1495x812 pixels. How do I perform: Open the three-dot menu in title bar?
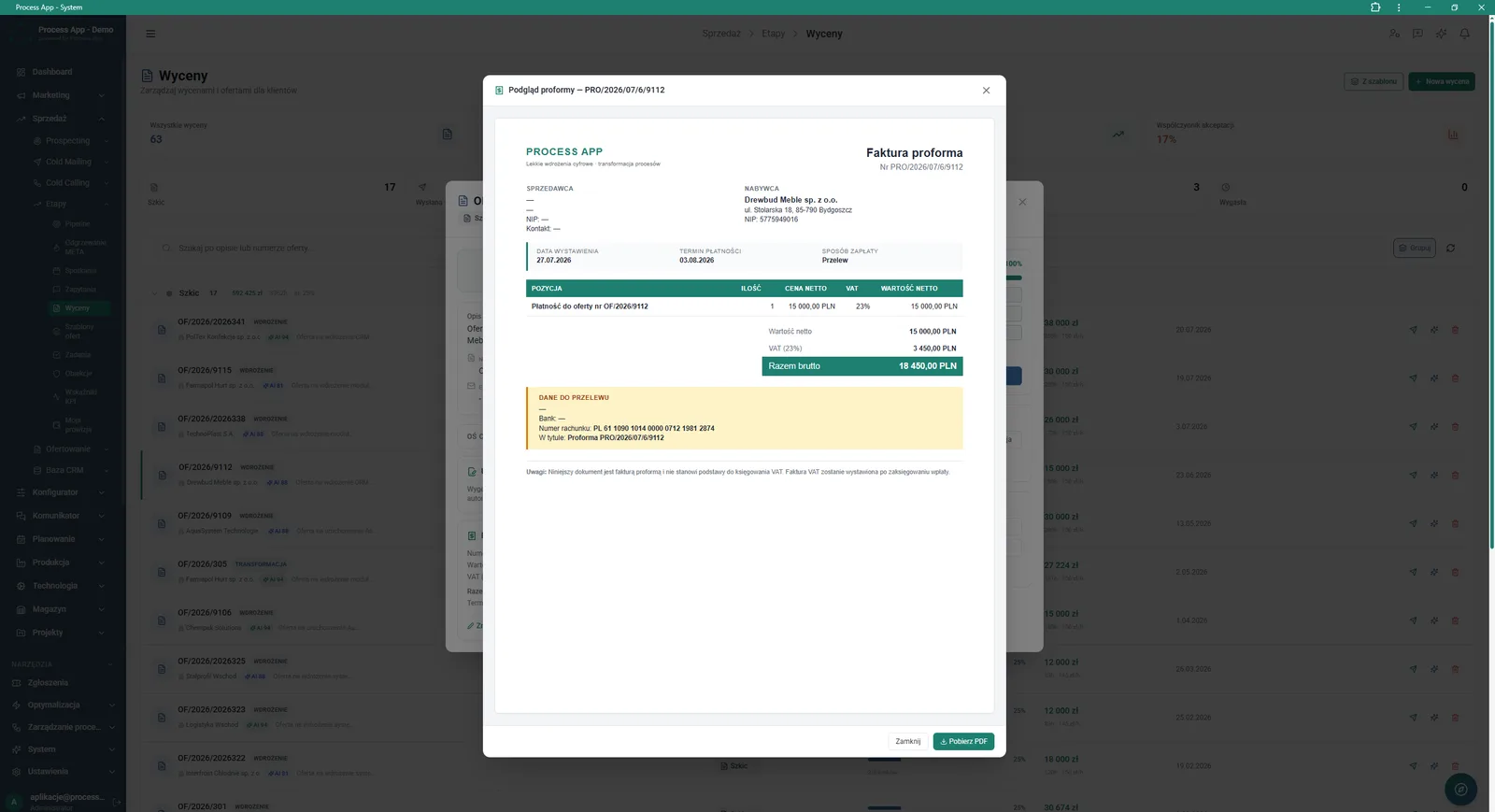(1399, 7)
